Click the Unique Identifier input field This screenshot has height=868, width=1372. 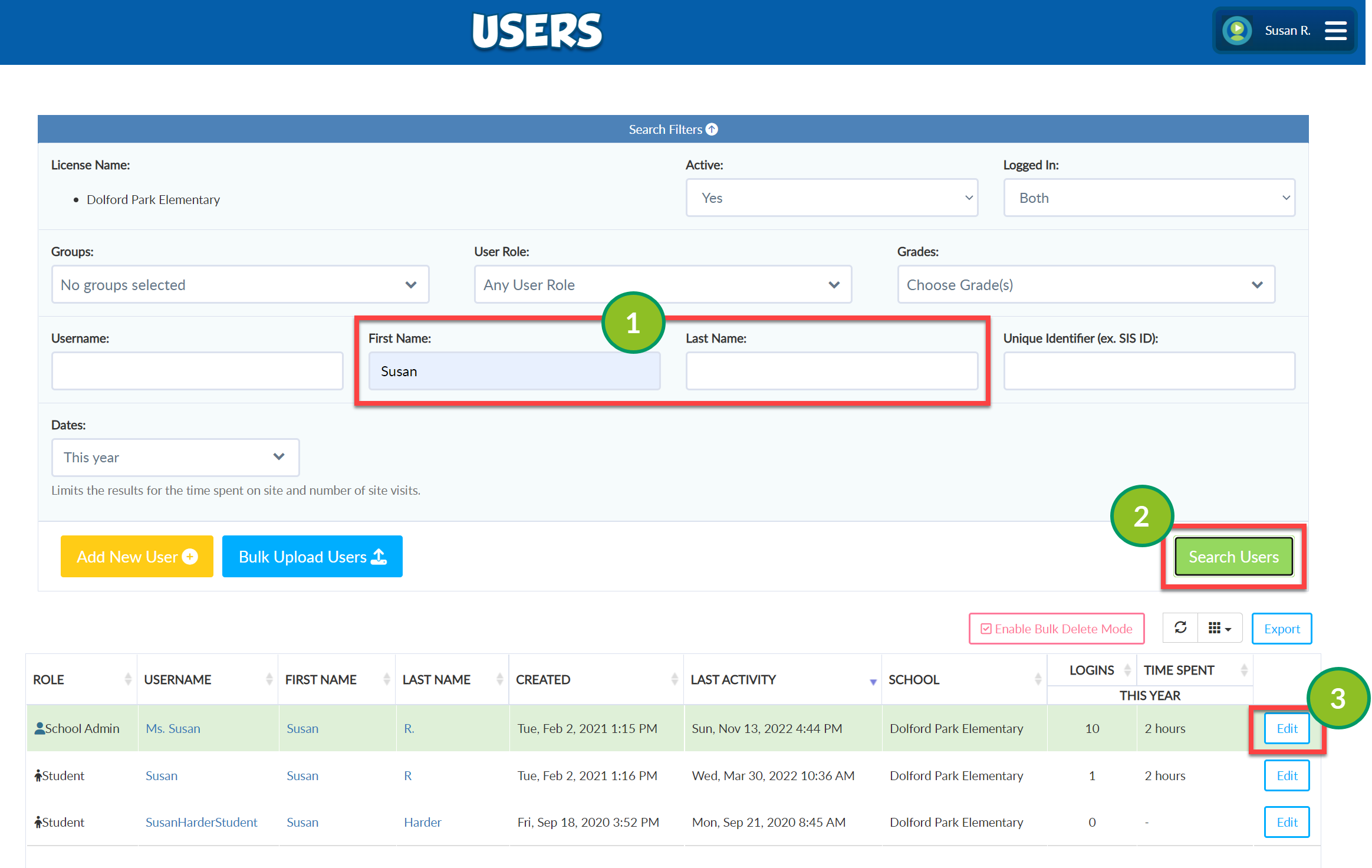tap(1149, 371)
